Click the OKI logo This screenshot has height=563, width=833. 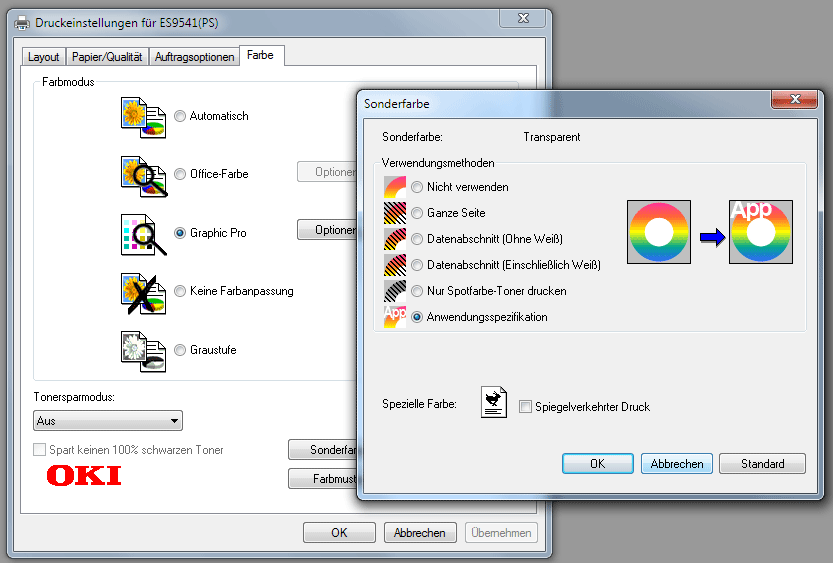pyautogui.click(x=84, y=475)
